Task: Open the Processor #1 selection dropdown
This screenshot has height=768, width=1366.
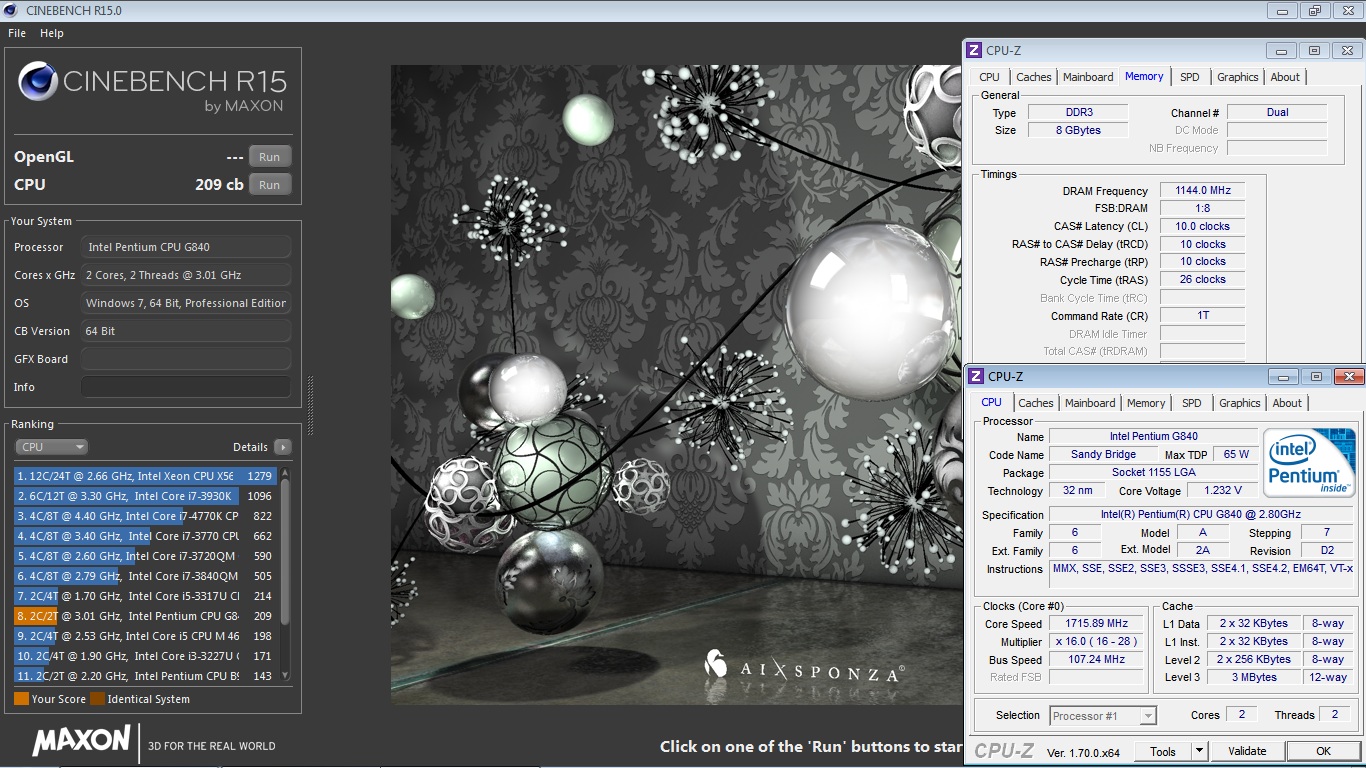Action: coord(1103,715)
